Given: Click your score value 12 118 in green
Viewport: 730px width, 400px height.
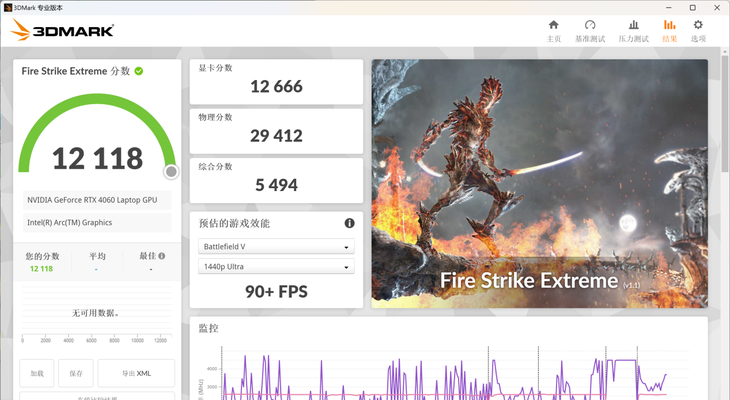Looking at the screenshot, I should 41,269.
